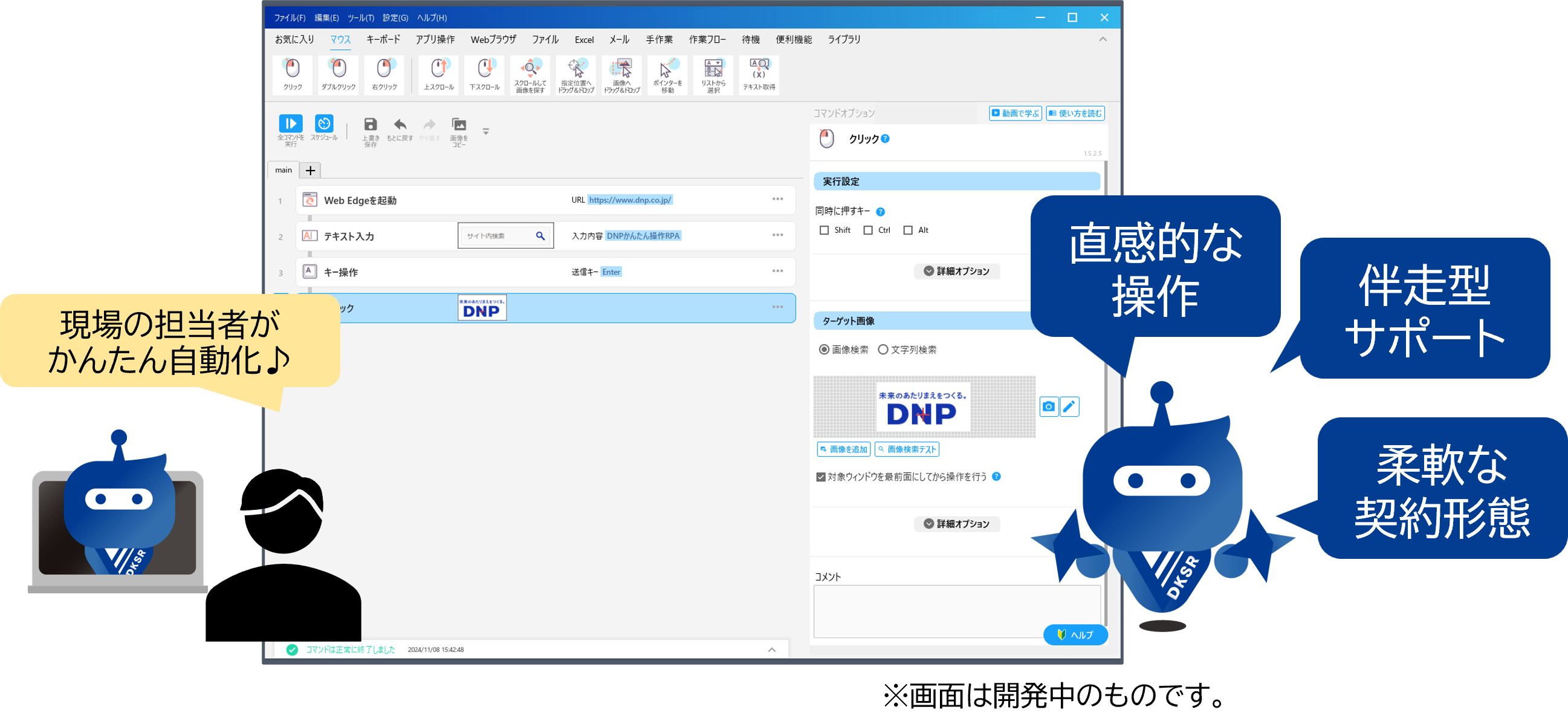Edit target image with pencil icon
This screenshot has width=1568, height=727.
point(1069,406)
